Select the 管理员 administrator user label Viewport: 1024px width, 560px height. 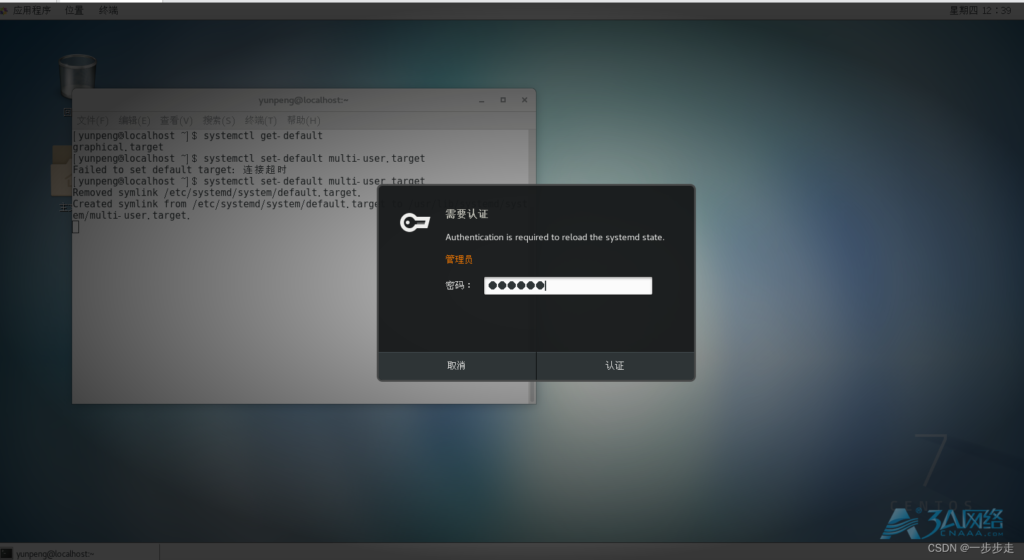[x=458, y=259]
